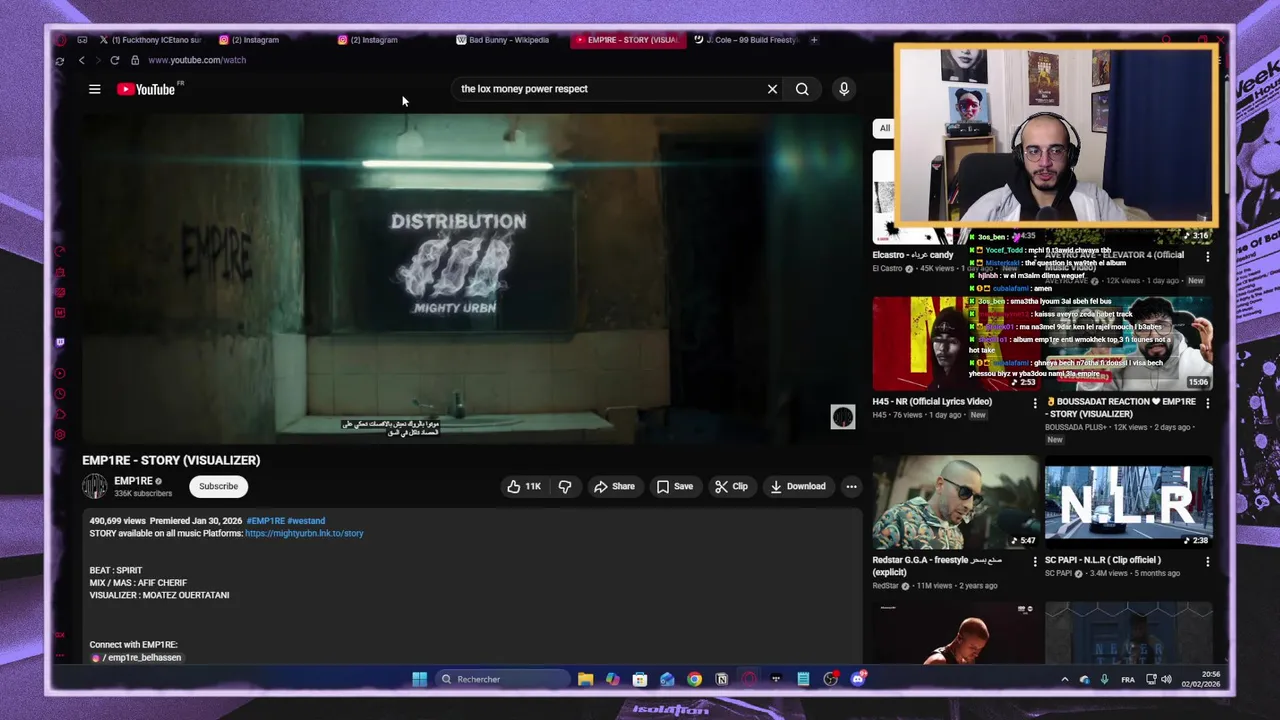Subscribe to the EMP1RE channel
This screenshot has height=720, width=1280.
click(218, 486)
